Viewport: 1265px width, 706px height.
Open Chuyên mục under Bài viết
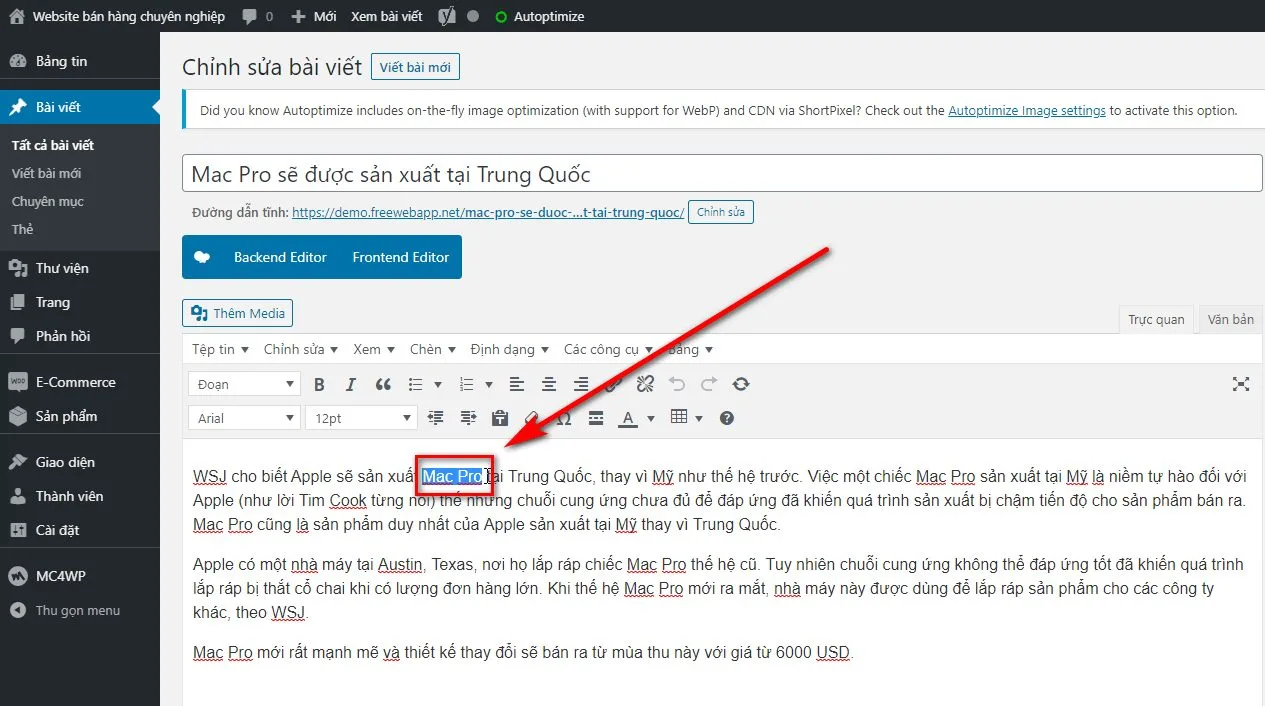(x=47, y=201)
